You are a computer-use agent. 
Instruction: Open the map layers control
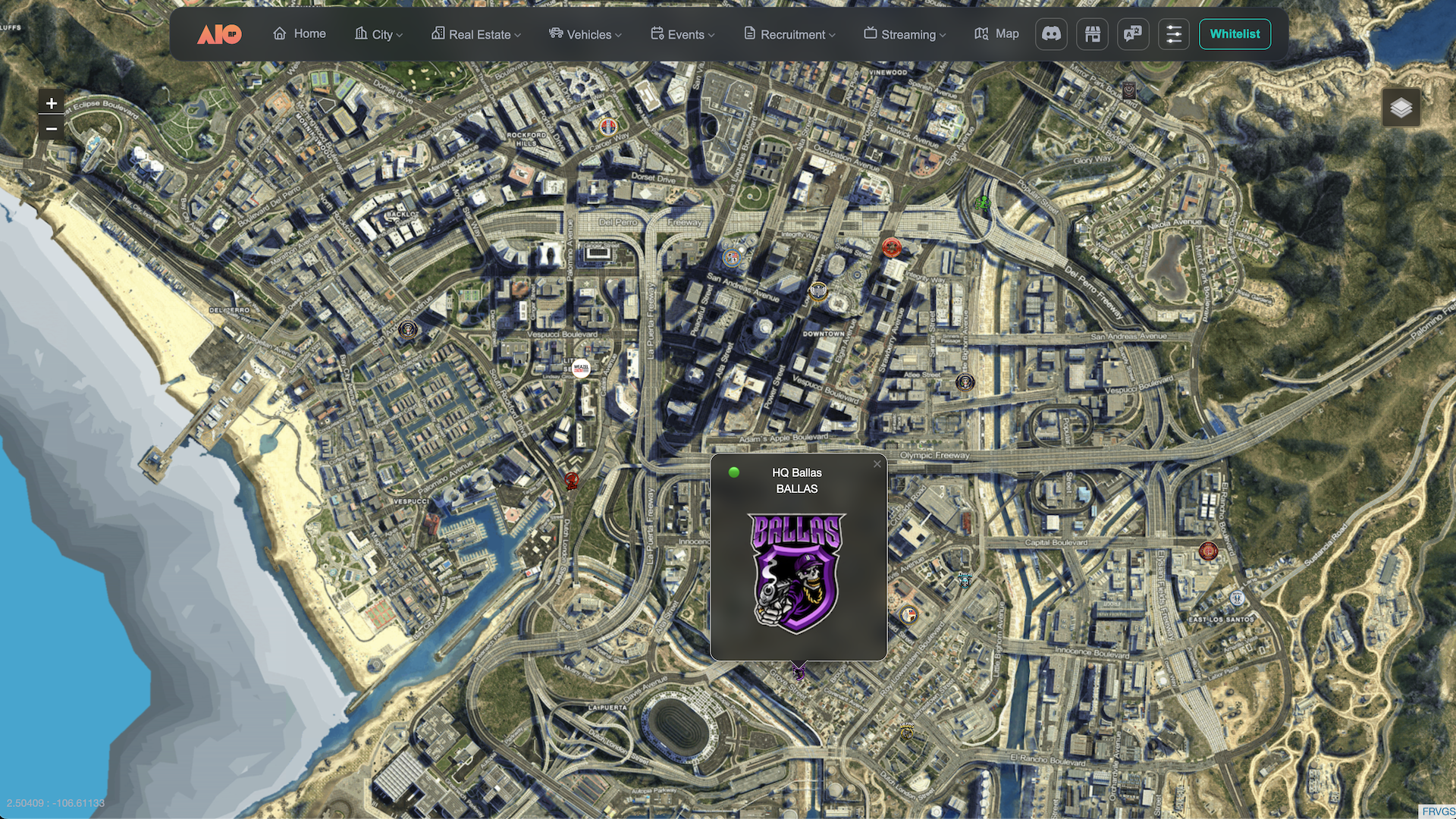[x=1401, y=108]
